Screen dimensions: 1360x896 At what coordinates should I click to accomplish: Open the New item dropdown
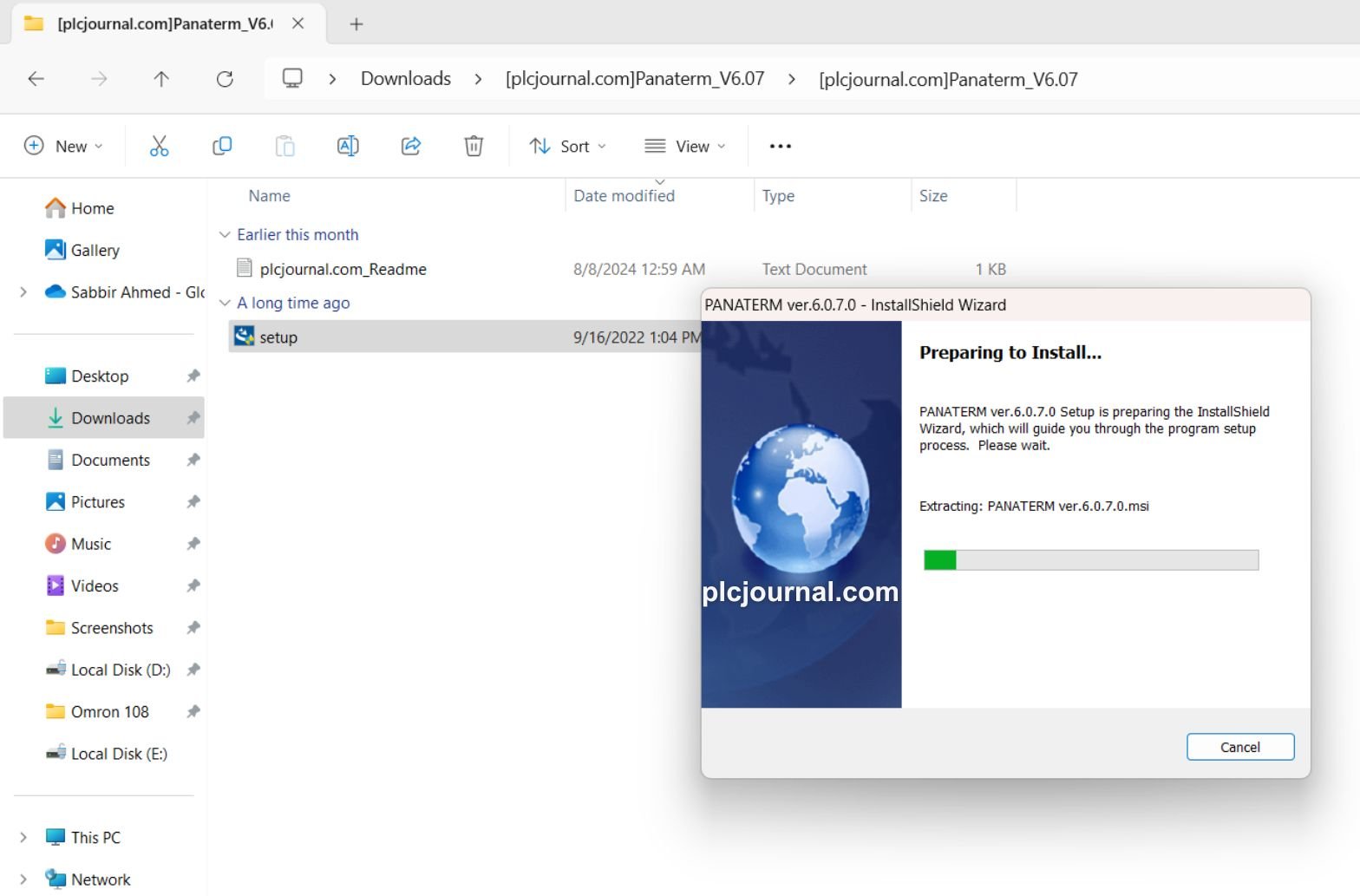pyautogui.click(x=63, y=146)
